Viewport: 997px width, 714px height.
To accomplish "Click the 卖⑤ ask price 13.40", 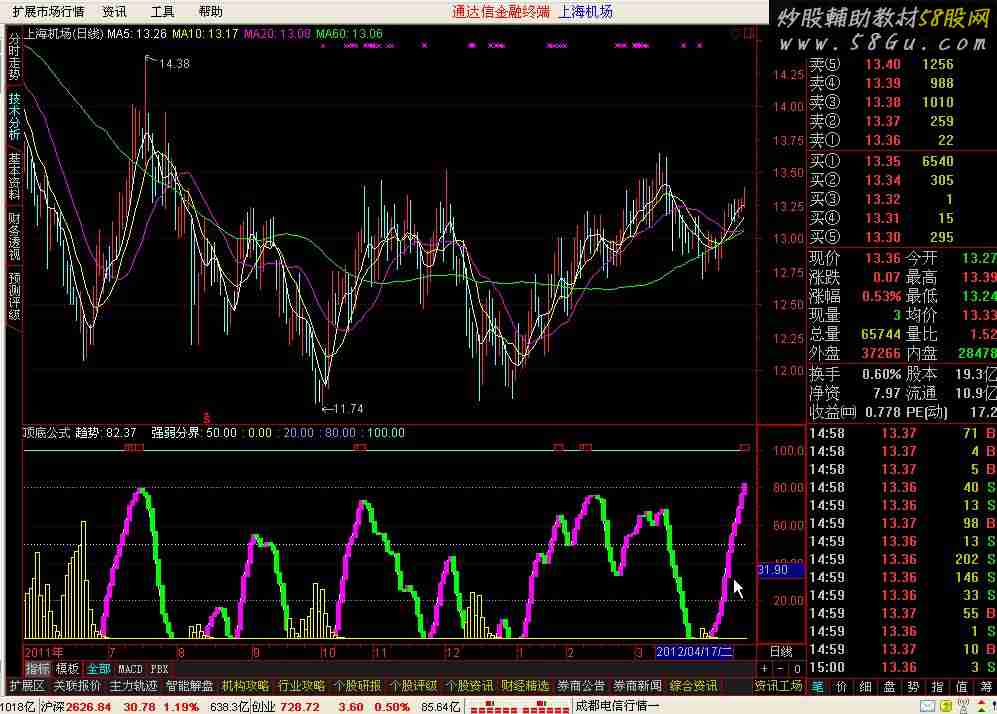I will point(883,64).
